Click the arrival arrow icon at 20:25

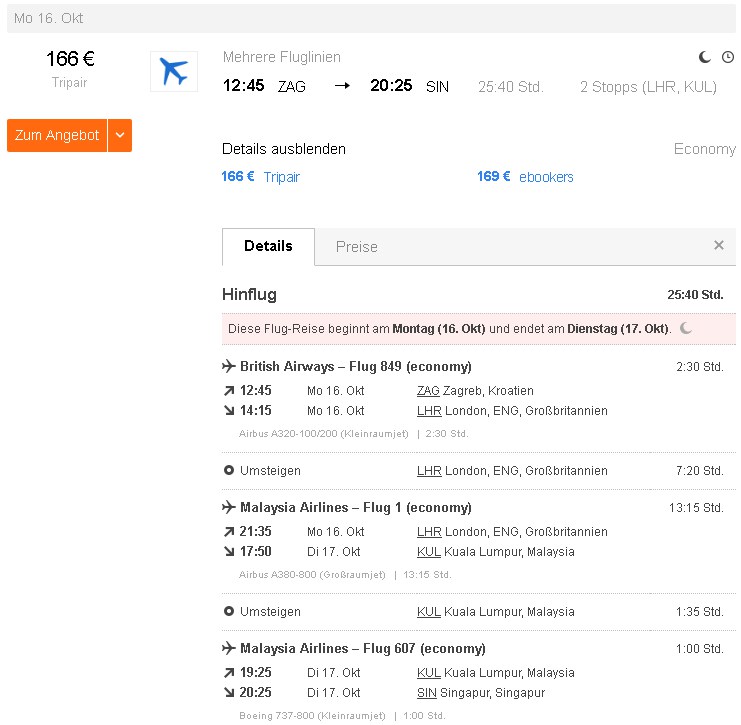coord(229,692)
